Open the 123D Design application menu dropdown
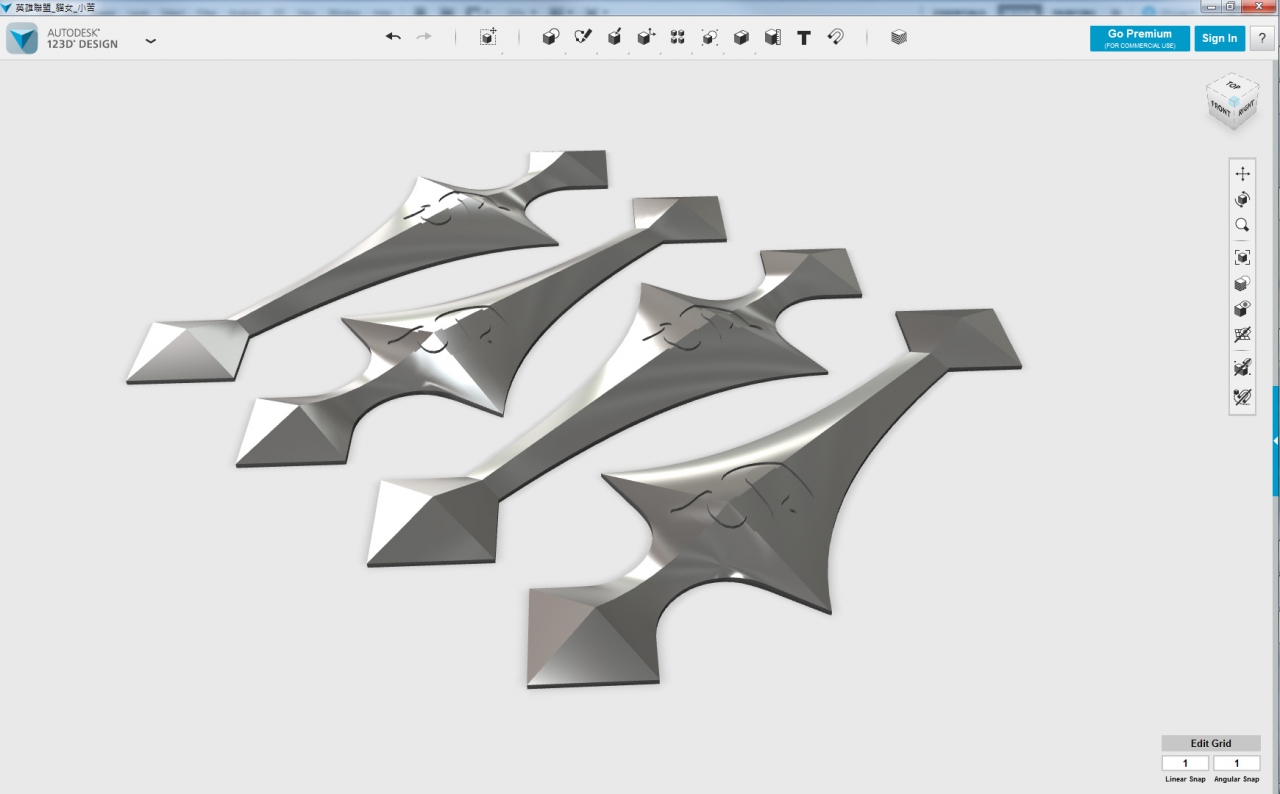Image resolution: width=1280 pixels, height=794 pixels. pyautogui.click(x=151, y=41)
